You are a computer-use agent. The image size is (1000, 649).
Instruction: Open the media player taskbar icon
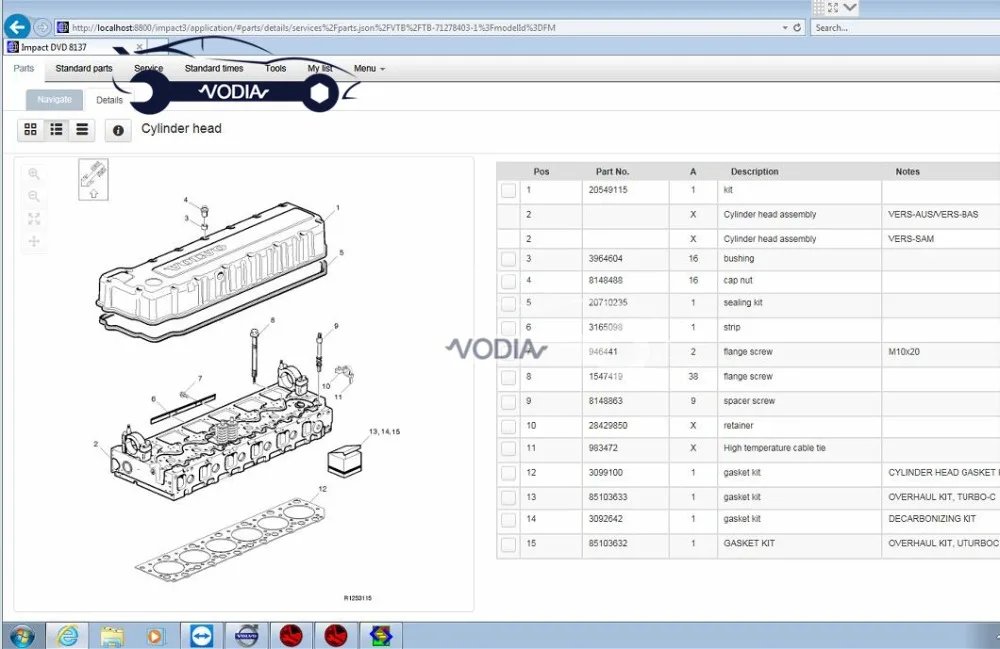154,636
